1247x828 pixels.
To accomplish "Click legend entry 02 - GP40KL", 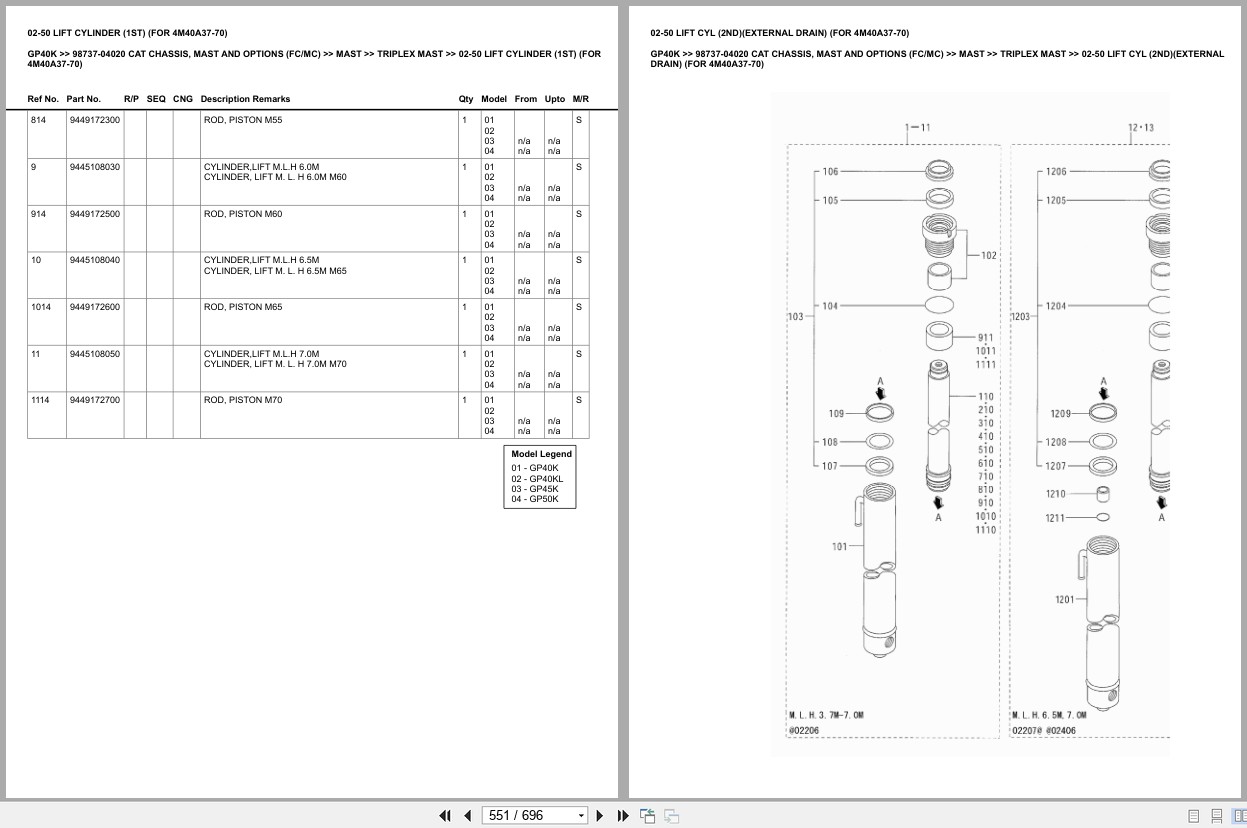I will (x=537, y=478).
